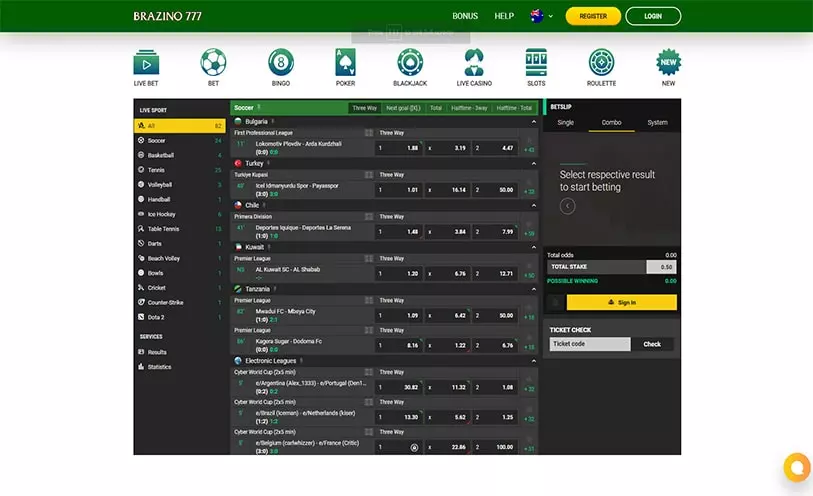Pick AL Kuwait SC home win at 1.20
813x496 pixels.
click(399, 274)
